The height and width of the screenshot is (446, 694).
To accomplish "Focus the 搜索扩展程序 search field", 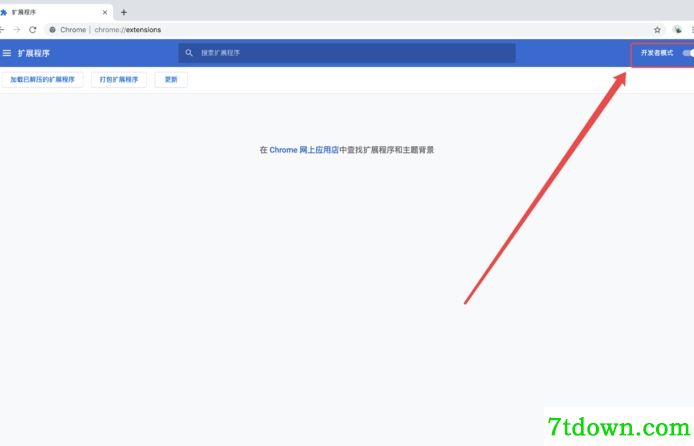I will tap(347, 53).
